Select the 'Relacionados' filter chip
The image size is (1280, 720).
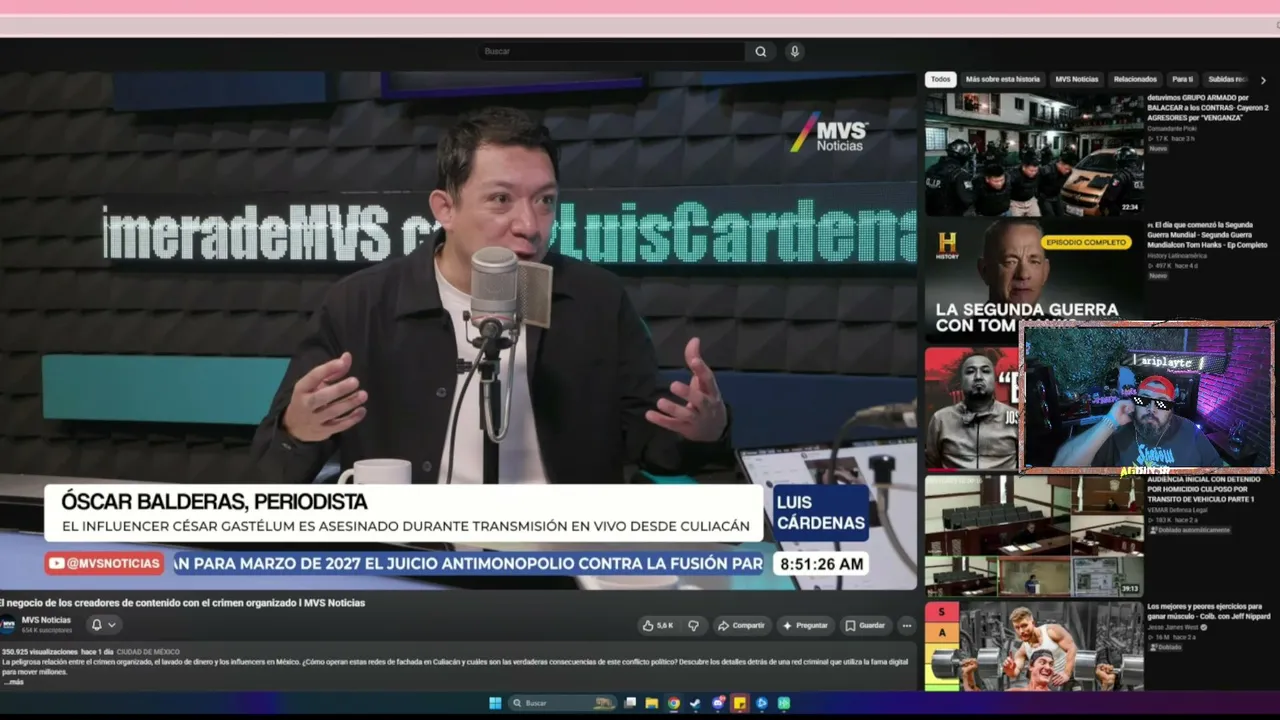tap(1135, 79)
